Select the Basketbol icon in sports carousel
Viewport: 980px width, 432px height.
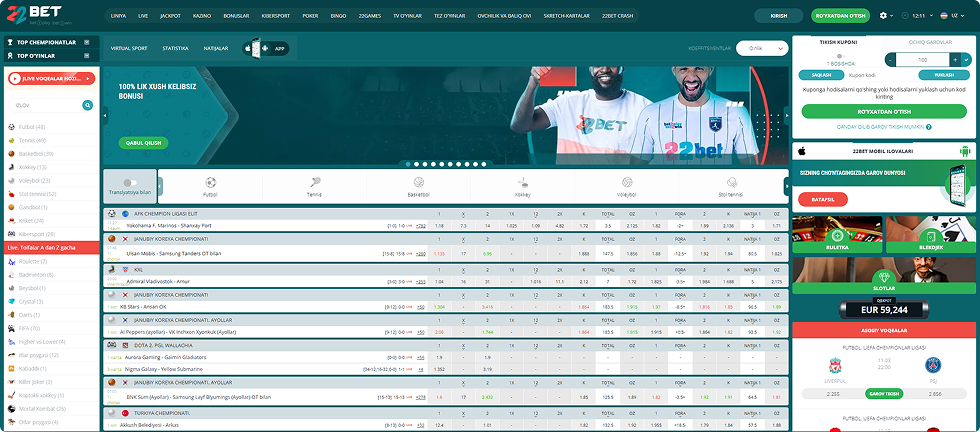(x=418, y=183)
